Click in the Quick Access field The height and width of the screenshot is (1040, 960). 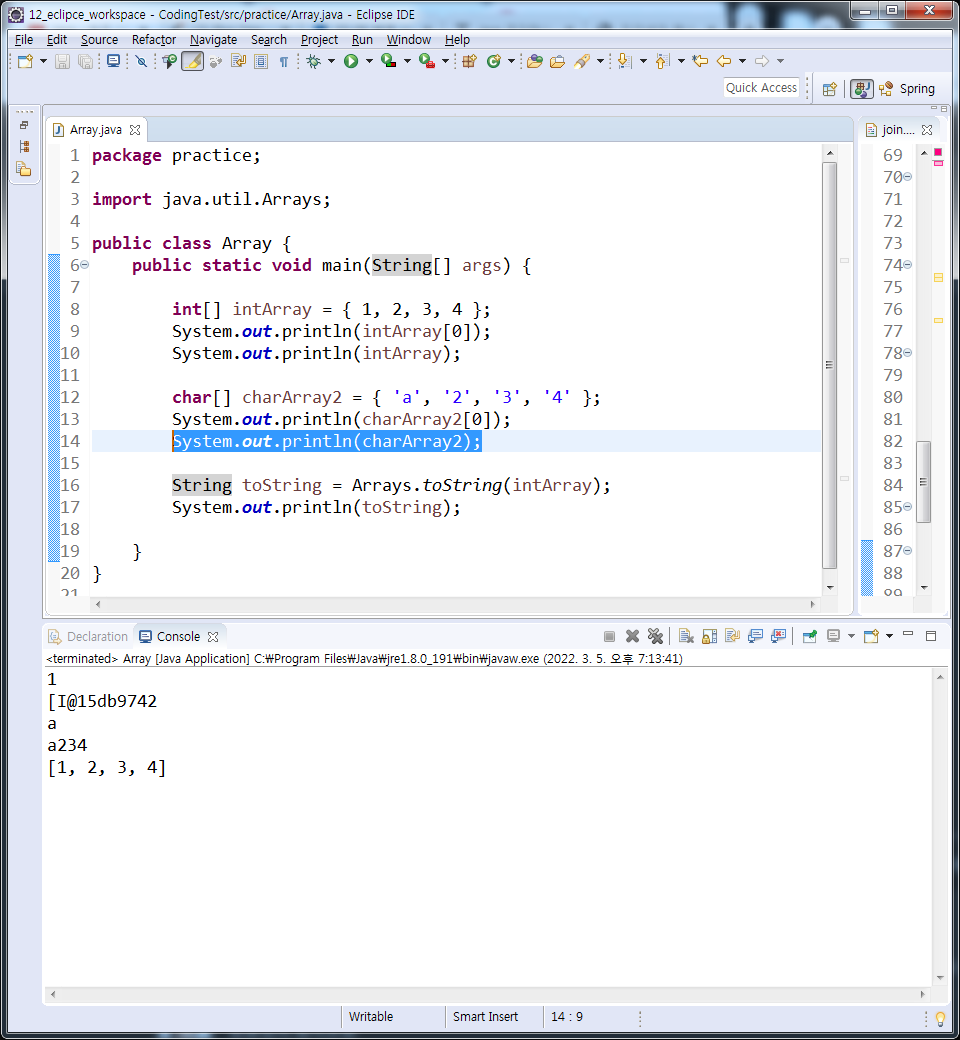pyautogui.click(x=761, y=88)
